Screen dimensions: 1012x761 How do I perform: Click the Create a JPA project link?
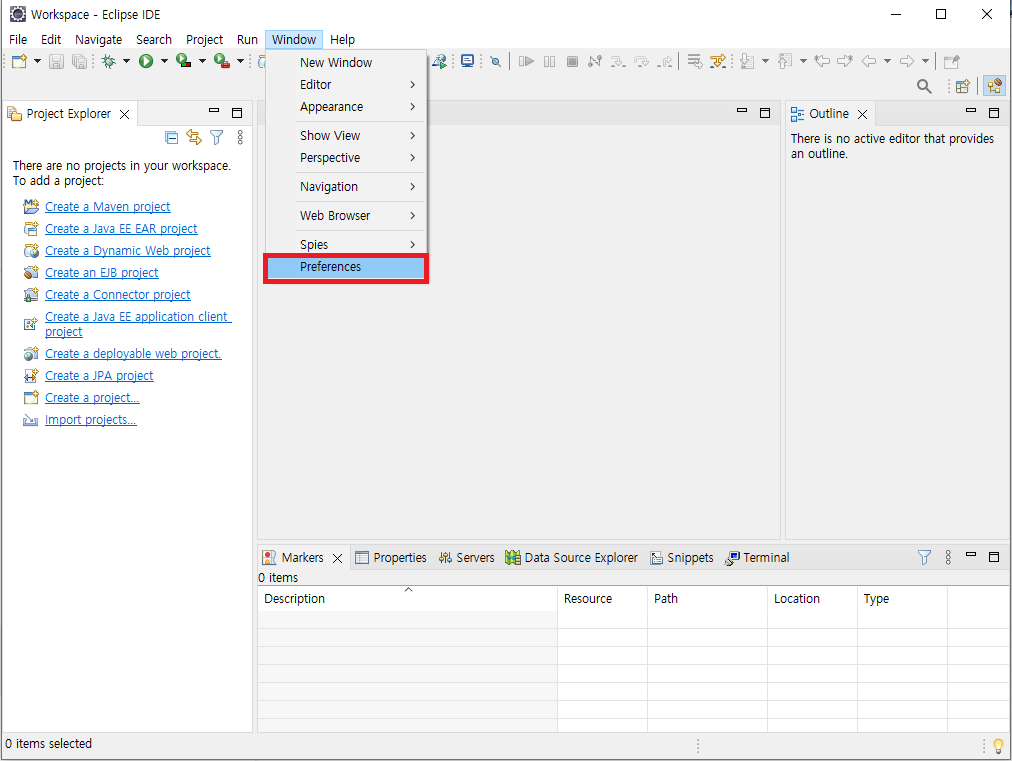pyautogui.click(x=99, y=376)
